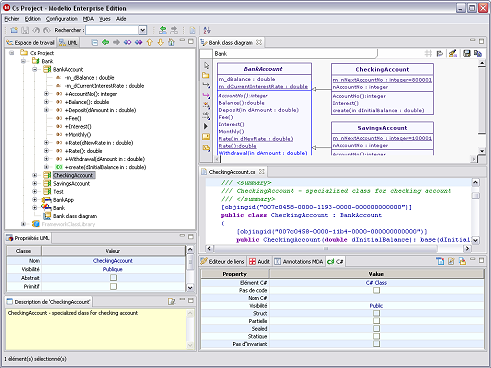
Task: Click the open project toolbar icon
Action: (x=14, y=30)
